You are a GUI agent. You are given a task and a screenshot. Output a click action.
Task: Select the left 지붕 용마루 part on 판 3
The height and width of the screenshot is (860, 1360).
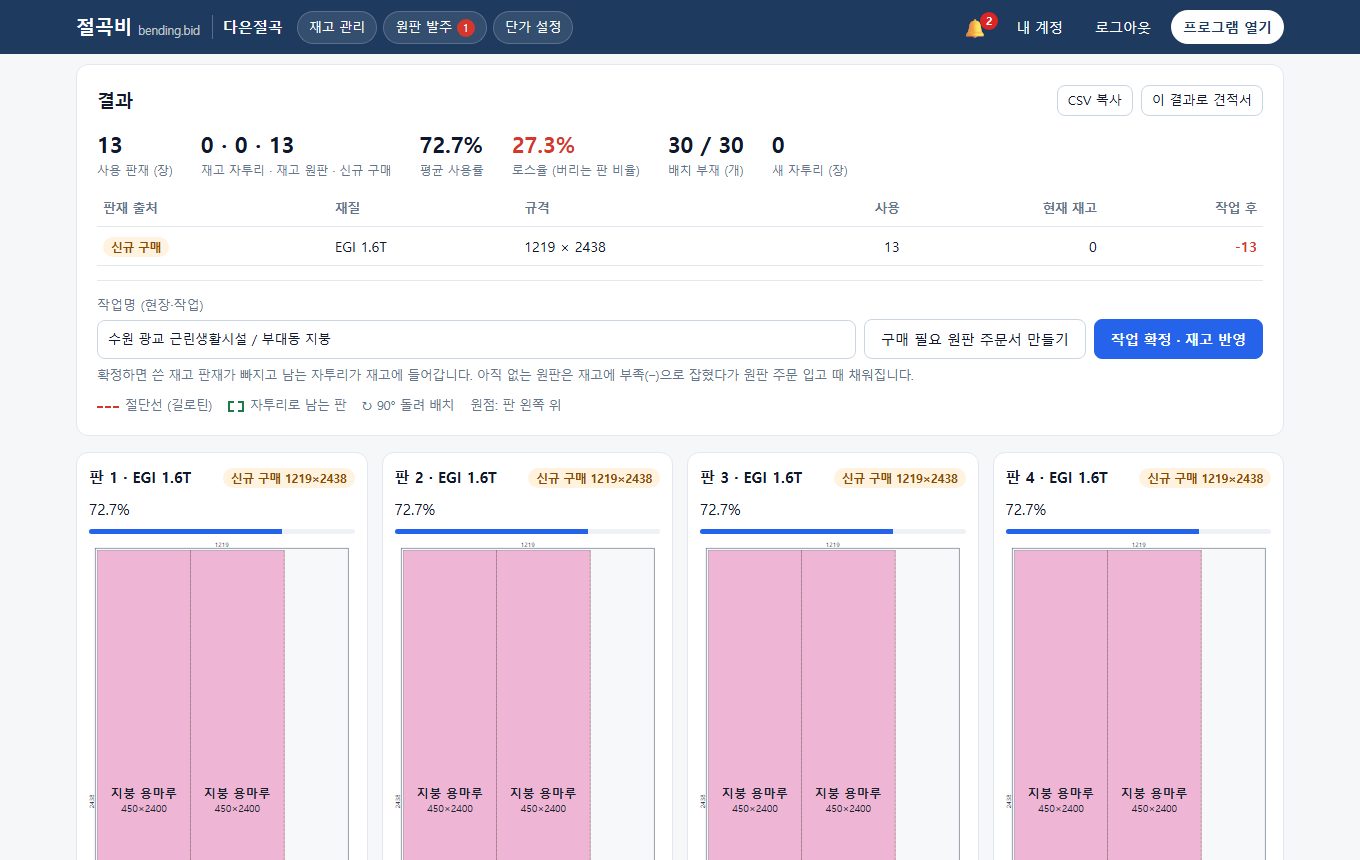coord(754,704)
